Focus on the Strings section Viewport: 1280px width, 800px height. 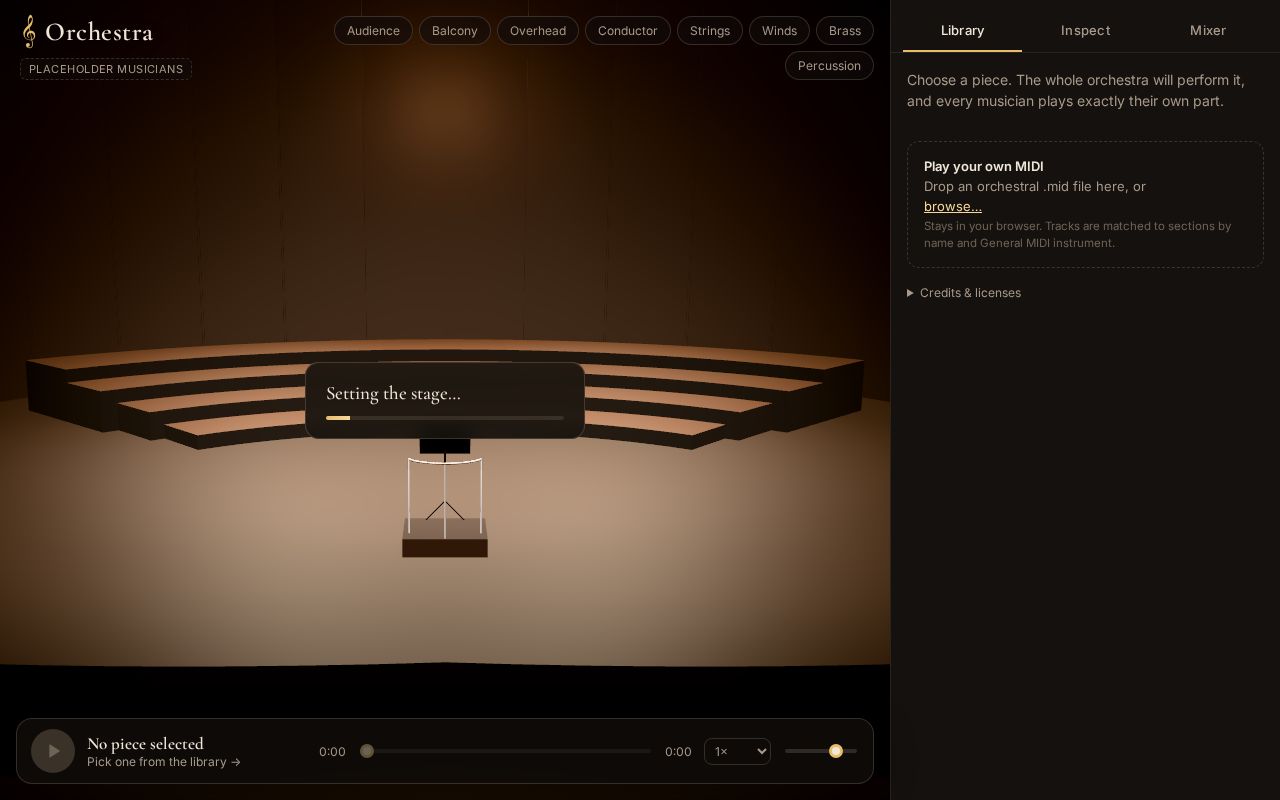pyautogui.click(x=710, y=31)
